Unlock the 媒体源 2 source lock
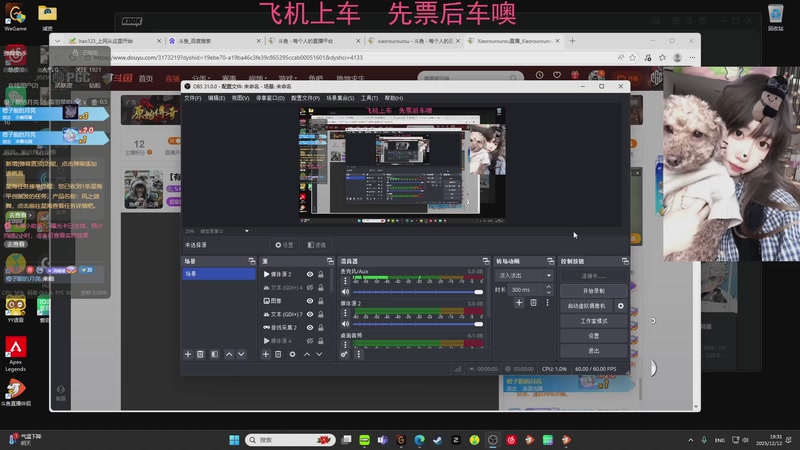The width and height of the screenshot is (800, 450). coord(321,274)
